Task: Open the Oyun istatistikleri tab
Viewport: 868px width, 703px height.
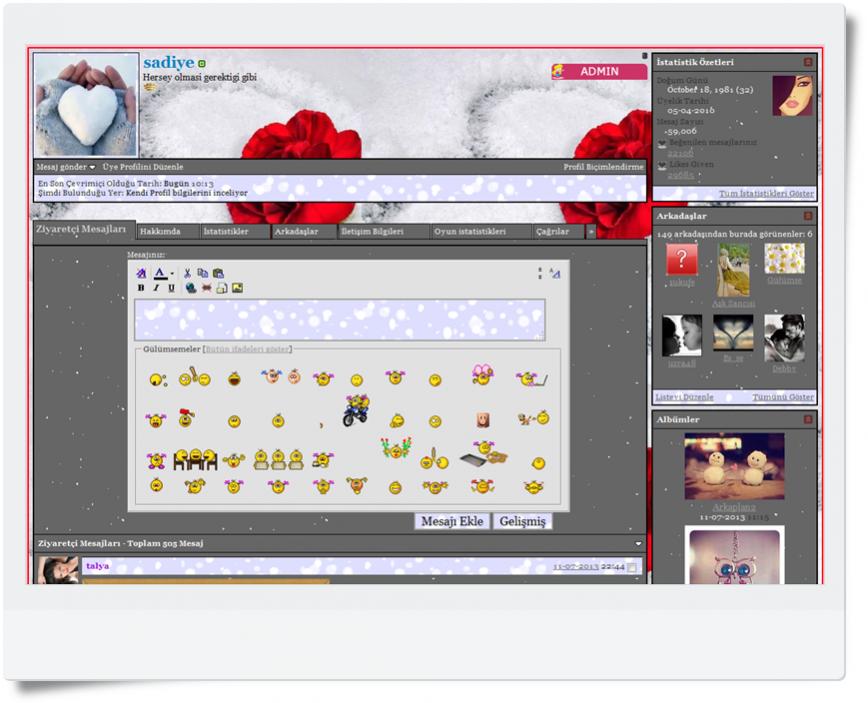Action: click(470, 231)
